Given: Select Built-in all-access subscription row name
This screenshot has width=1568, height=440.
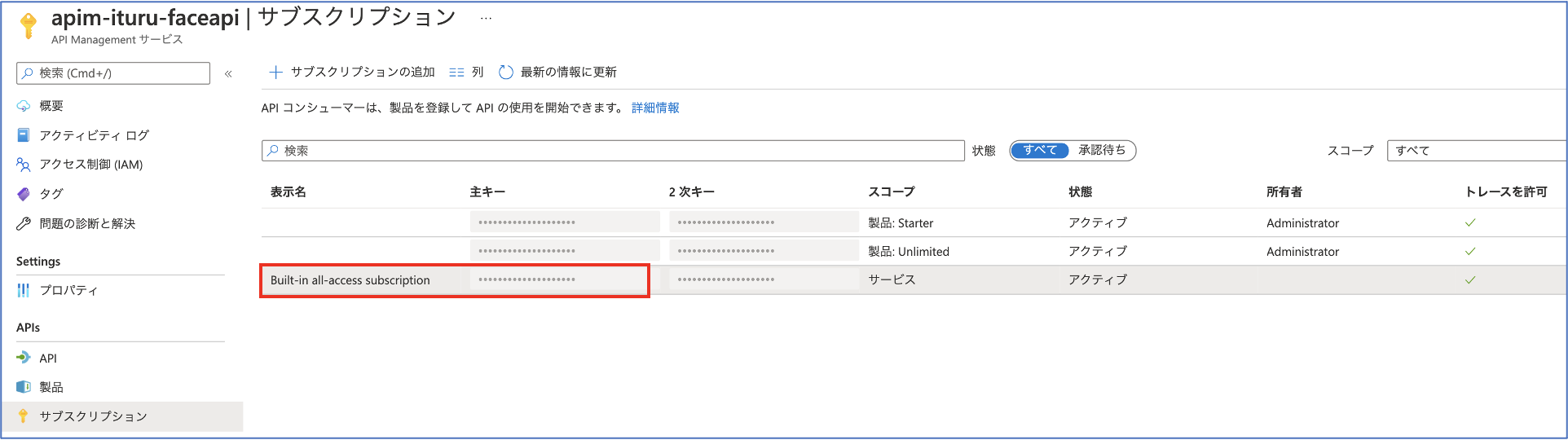Looking at the screenshot, I should pyautogui.click(x=350, y=280).
